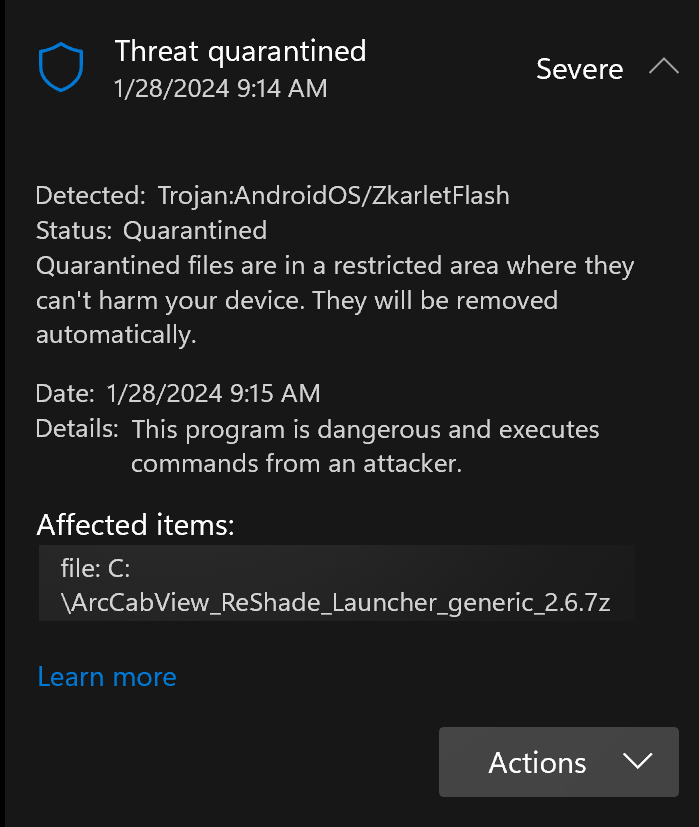Select the 1/28/2024 9:14 AM header timestamp
The height and width of the screenshot is (827, 699).
point(221,88)
